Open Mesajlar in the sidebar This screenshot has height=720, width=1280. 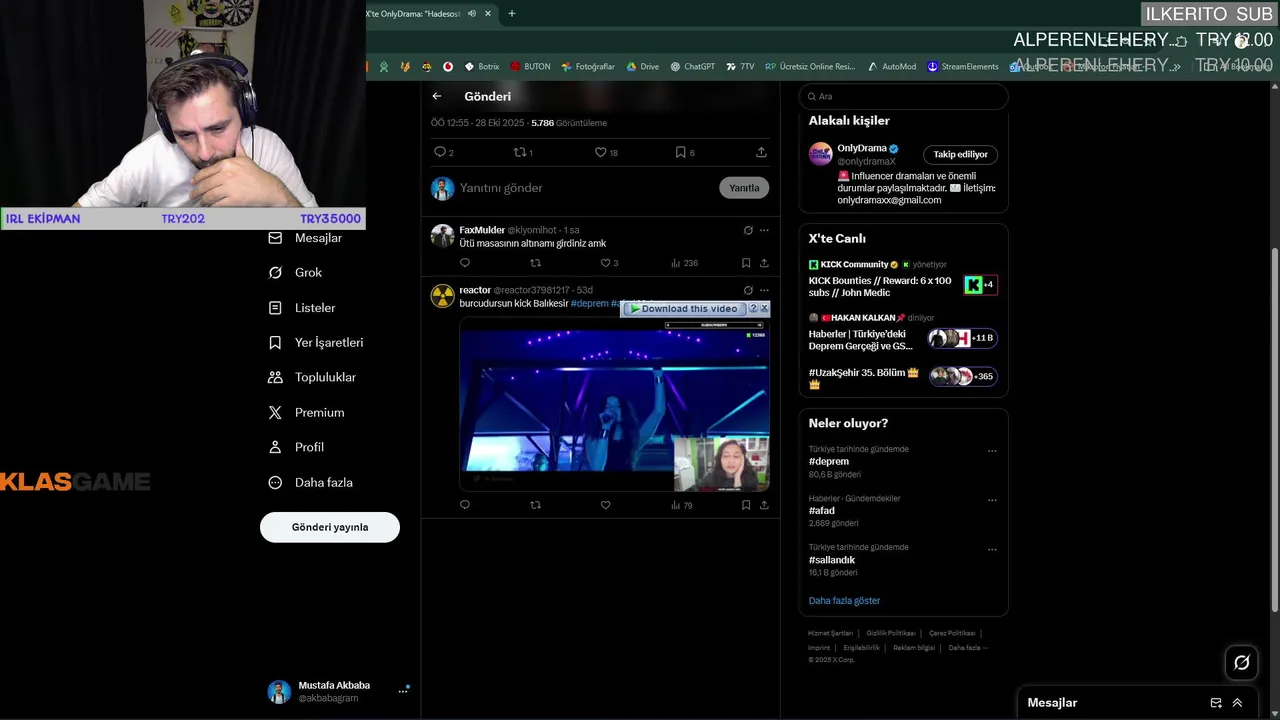tap(305, 238)
